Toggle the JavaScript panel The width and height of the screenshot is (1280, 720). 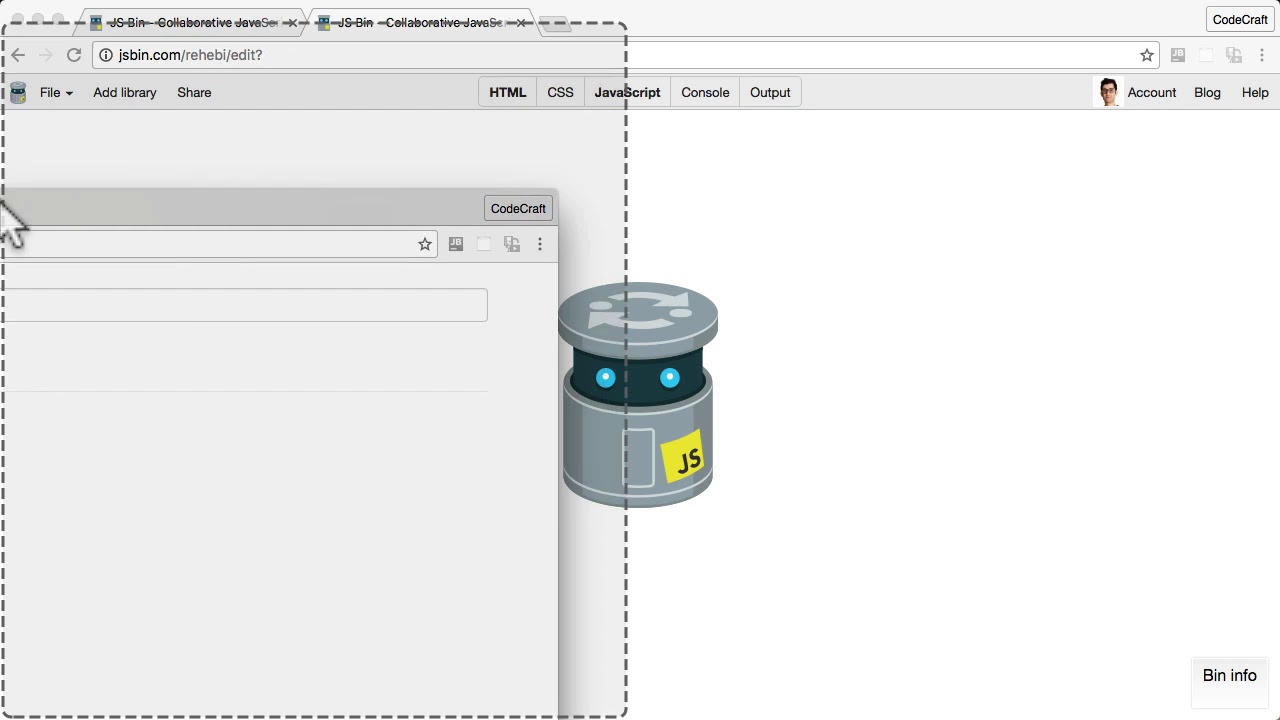[x=627, y=92]
